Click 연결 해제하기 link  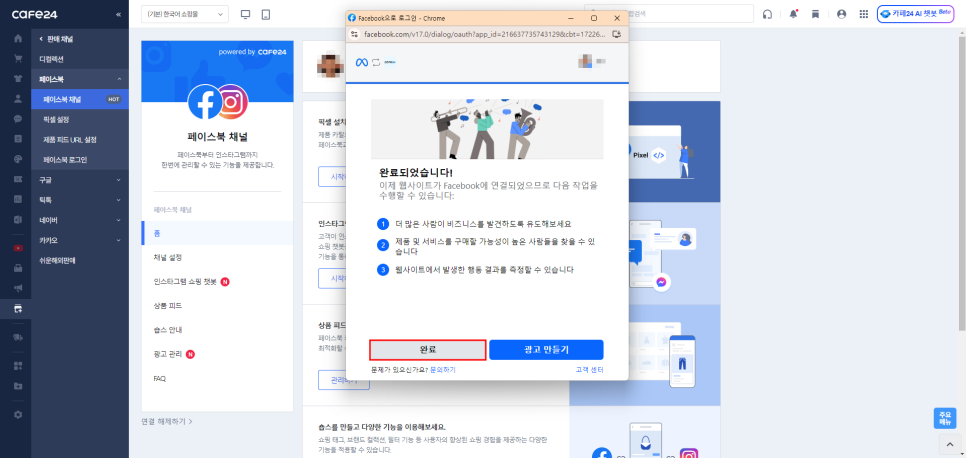[x=167, y=422]
